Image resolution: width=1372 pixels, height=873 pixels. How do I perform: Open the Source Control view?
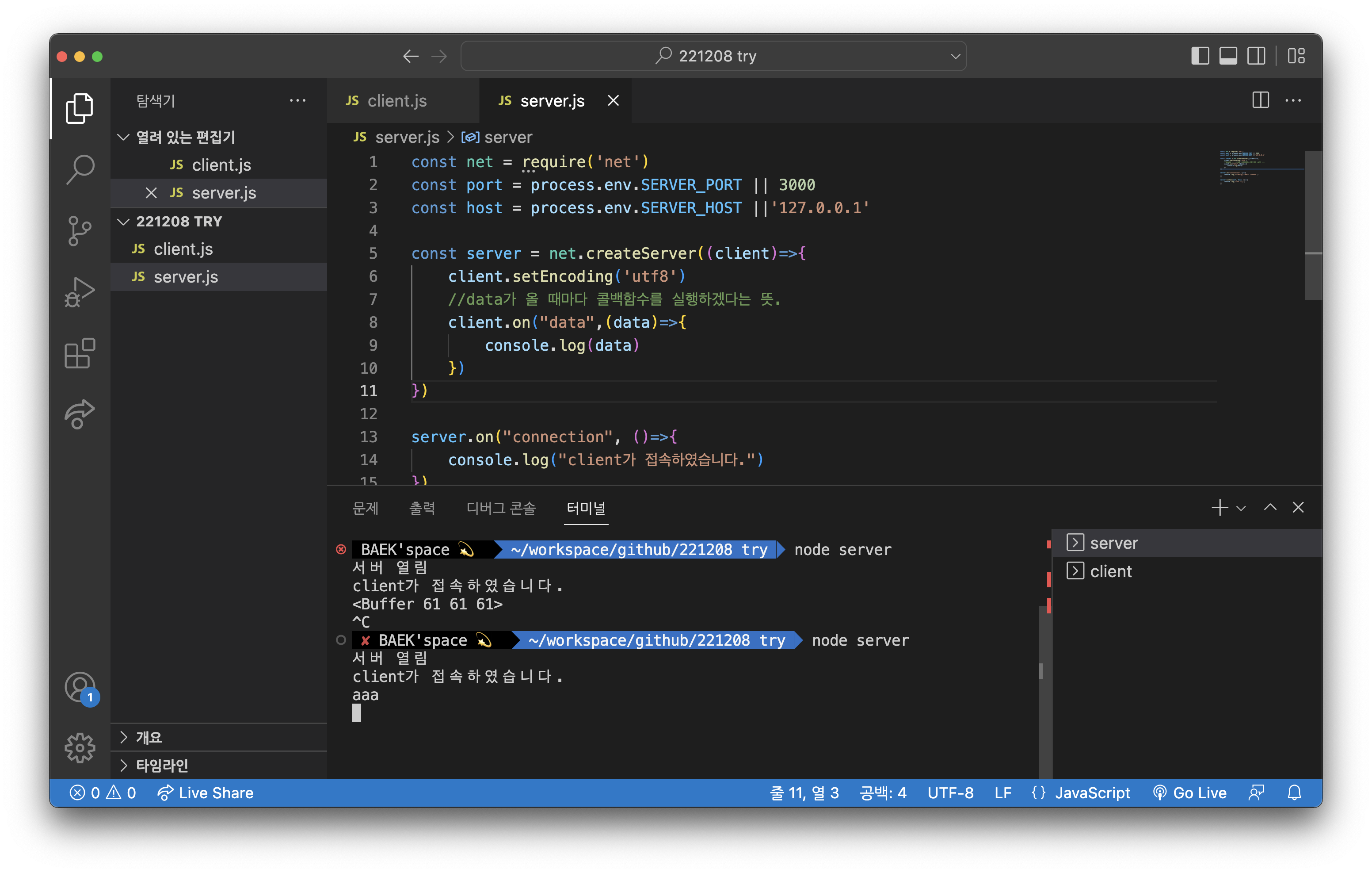[x=80, y=230]
